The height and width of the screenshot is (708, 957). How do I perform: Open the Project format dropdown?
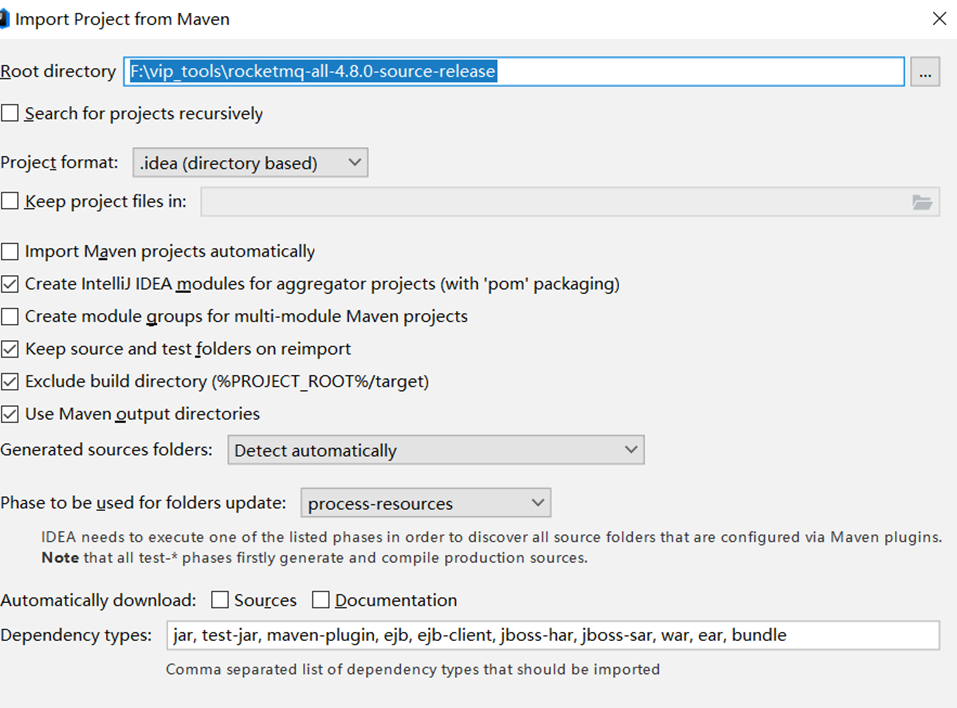(x=250, y=163)
